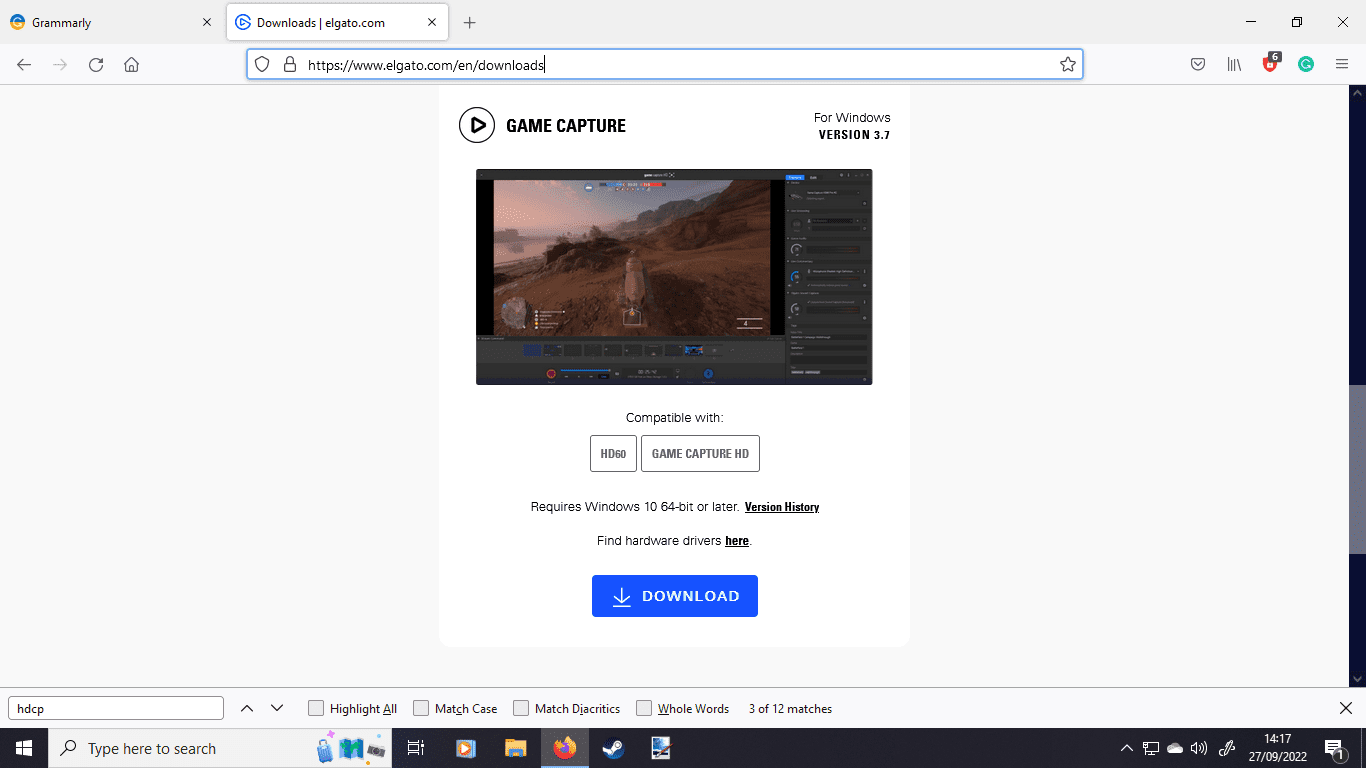Follow the hardware drivers 'here' link
The image size is (1366, 768).
(737, 541)
